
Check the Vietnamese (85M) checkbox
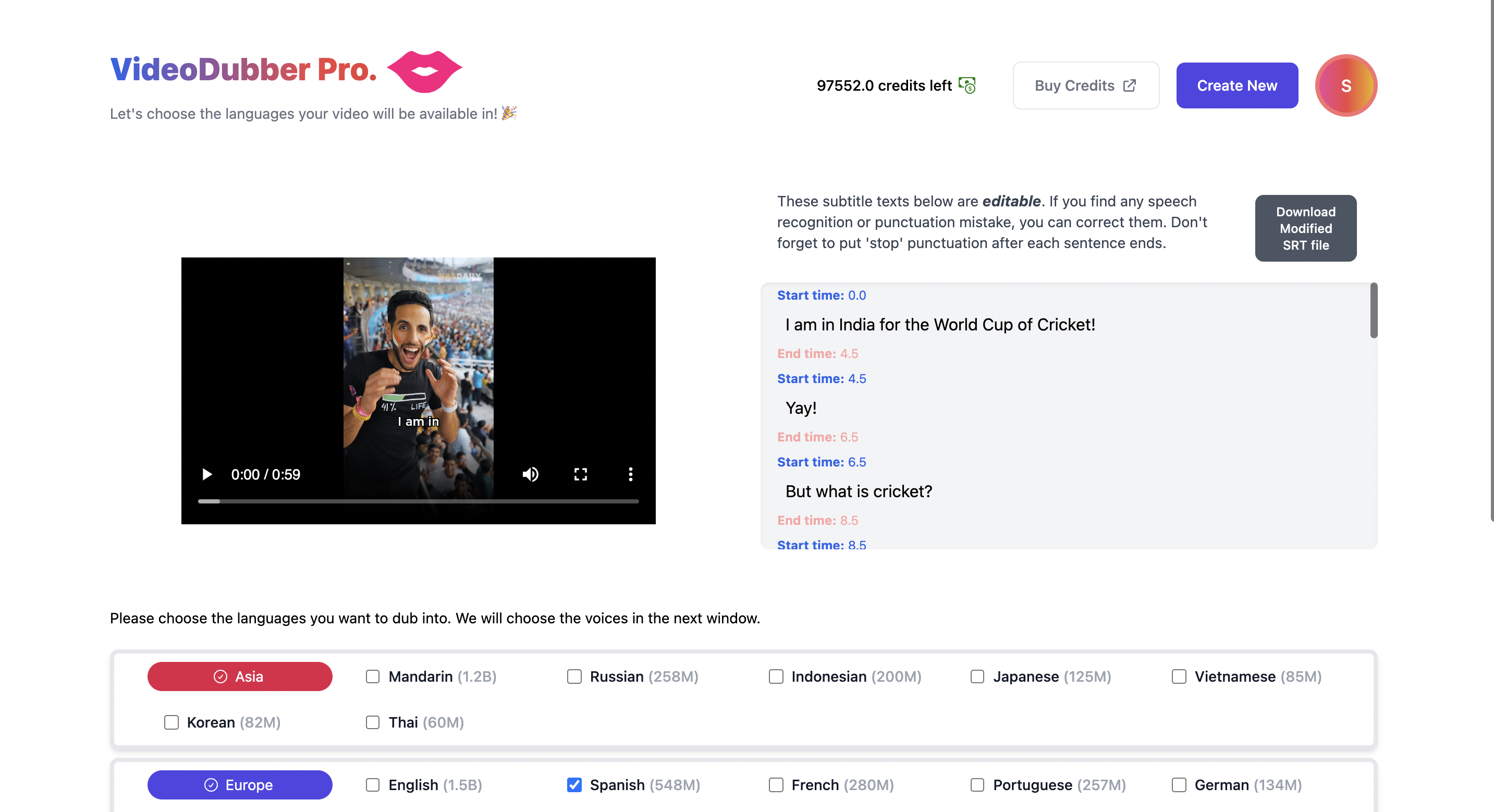pos(1179,676)
